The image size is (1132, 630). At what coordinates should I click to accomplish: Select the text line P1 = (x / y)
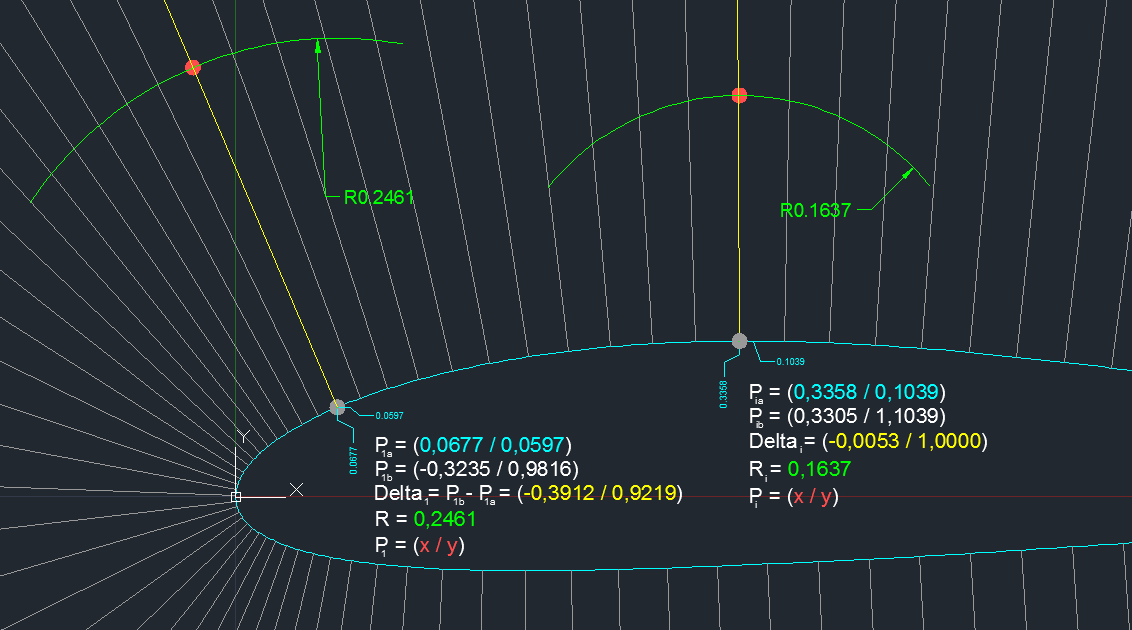click(419, 546)
